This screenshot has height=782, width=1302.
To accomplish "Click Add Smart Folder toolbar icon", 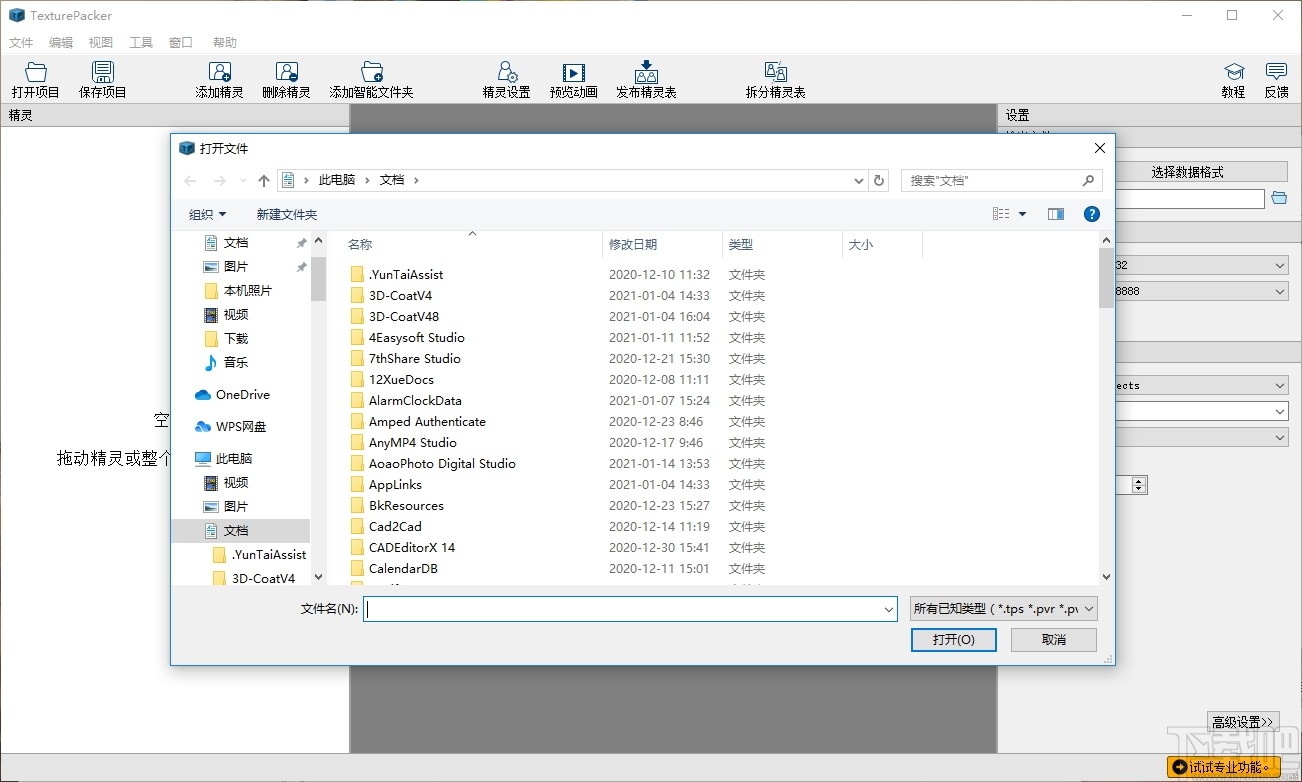I will (371, 79).
